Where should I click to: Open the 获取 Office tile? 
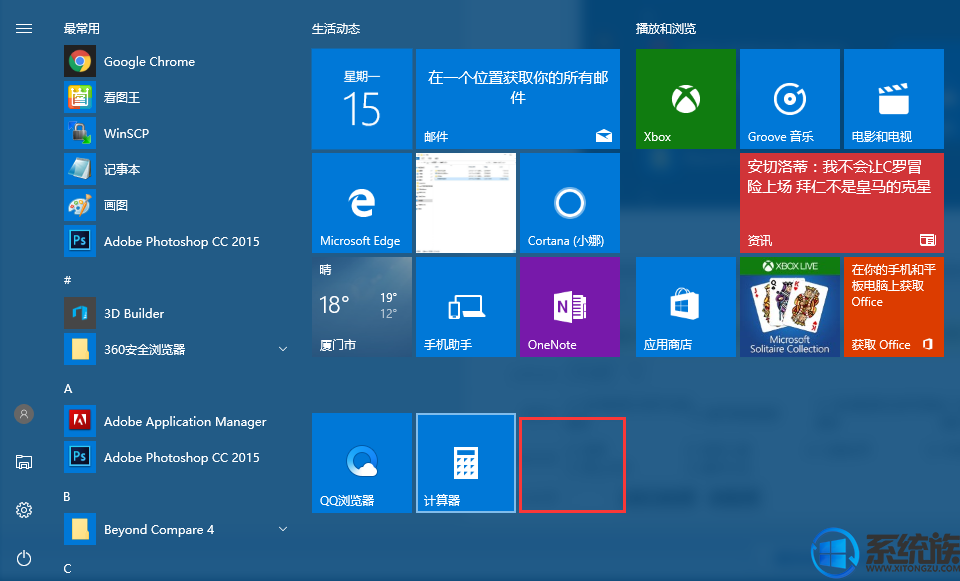coord(894,307)
